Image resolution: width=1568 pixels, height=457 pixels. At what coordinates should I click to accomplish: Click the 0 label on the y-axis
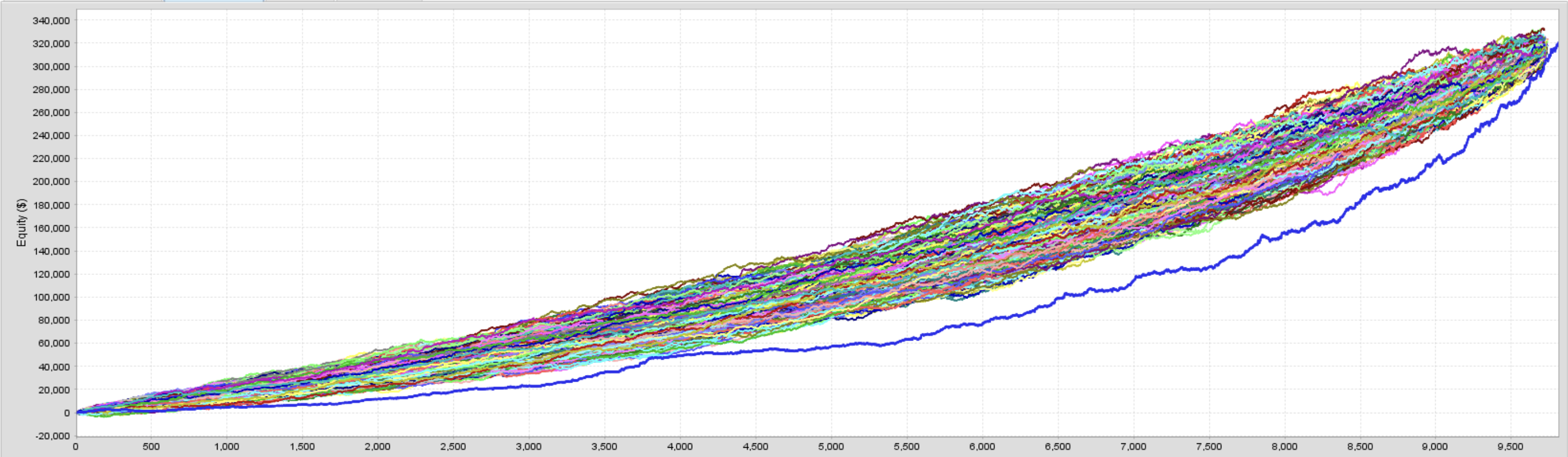point(67,413)
